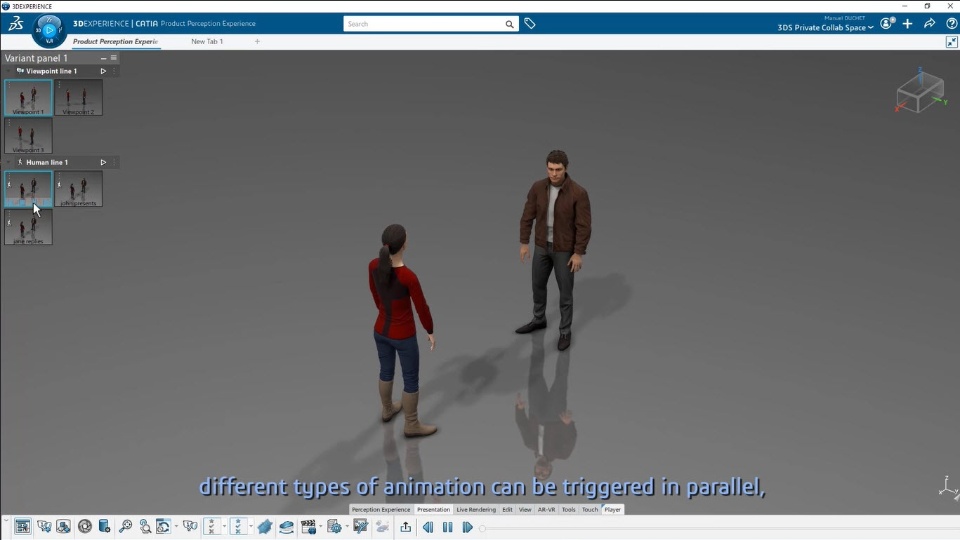Image resolution: width=960 pixels, height=540 pixels.
Task: Click the image with pencil icon in toolbar
Action: (361, 527)
